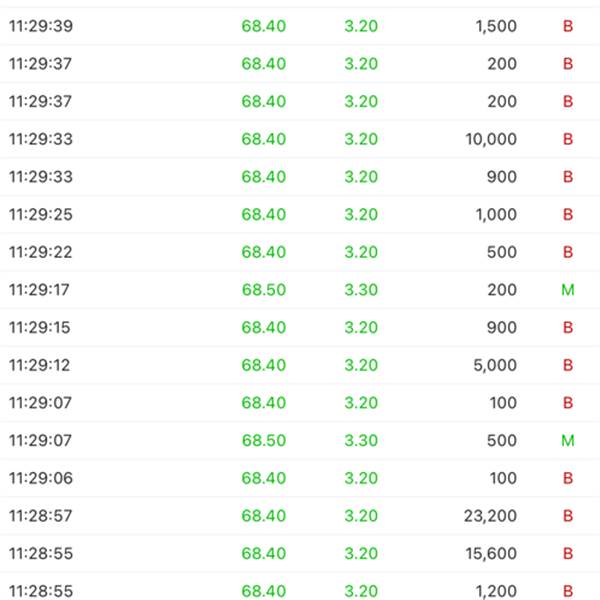
Task: Select the 1,000 volume value
Action: pyautogui.click(x=497, y=215)
